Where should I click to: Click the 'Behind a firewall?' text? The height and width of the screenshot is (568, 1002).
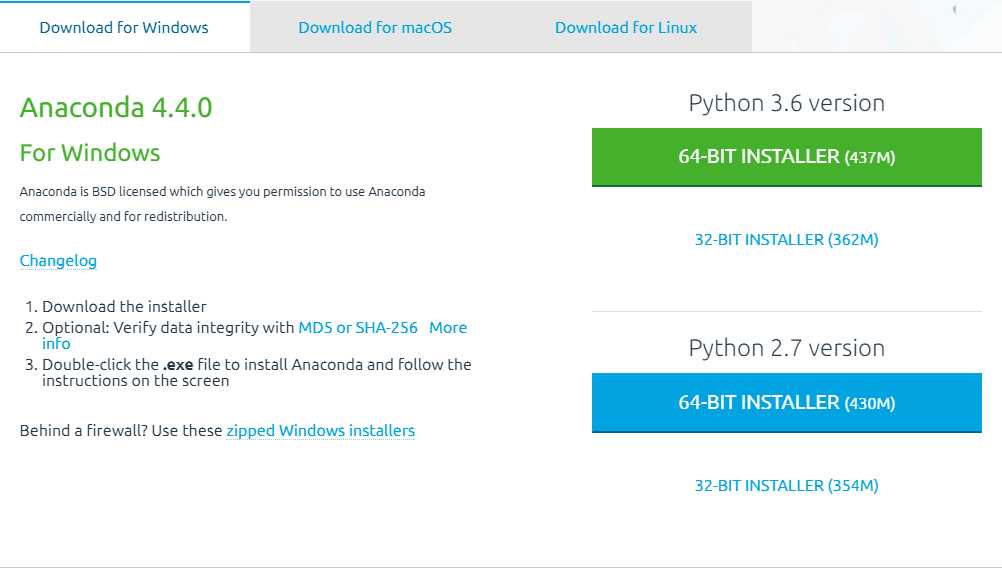pyautogui.click(x=84, y=431)
